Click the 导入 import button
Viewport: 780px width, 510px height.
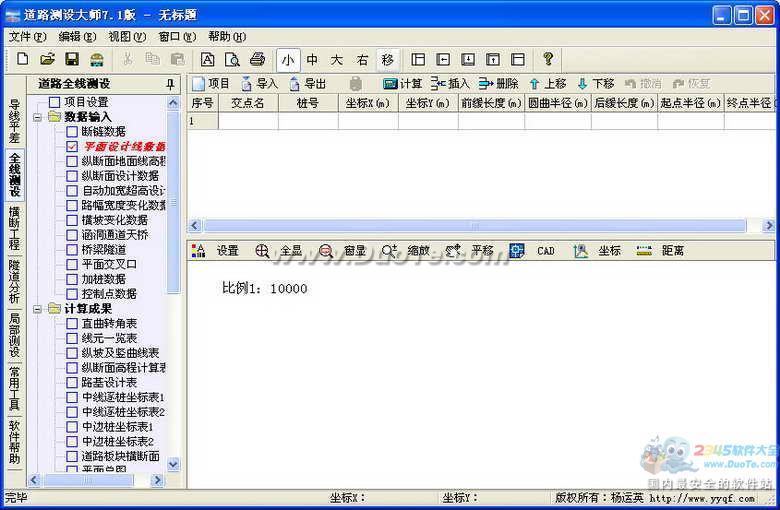[259, 84]
